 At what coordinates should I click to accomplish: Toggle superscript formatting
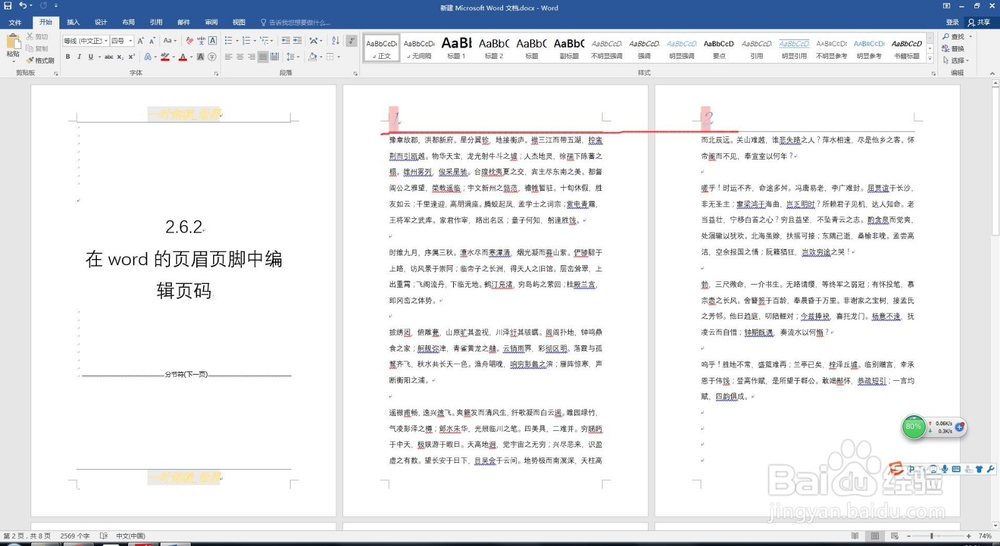pyautogui.click(x=131, y=57)
